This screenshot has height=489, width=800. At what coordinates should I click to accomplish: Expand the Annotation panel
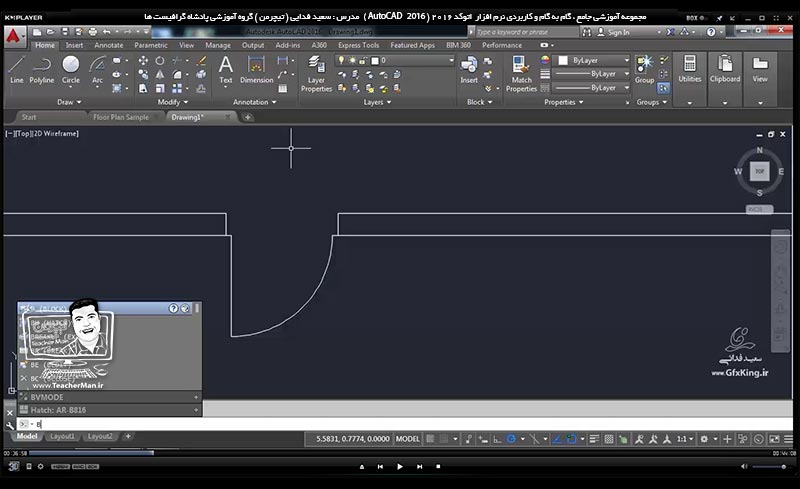tap(255, 102)
